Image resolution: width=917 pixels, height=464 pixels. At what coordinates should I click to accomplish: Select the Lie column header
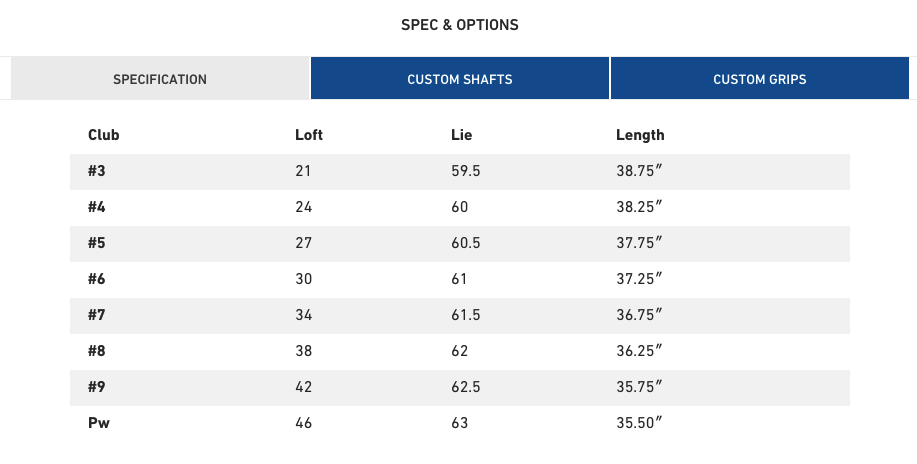pos(461,135)
